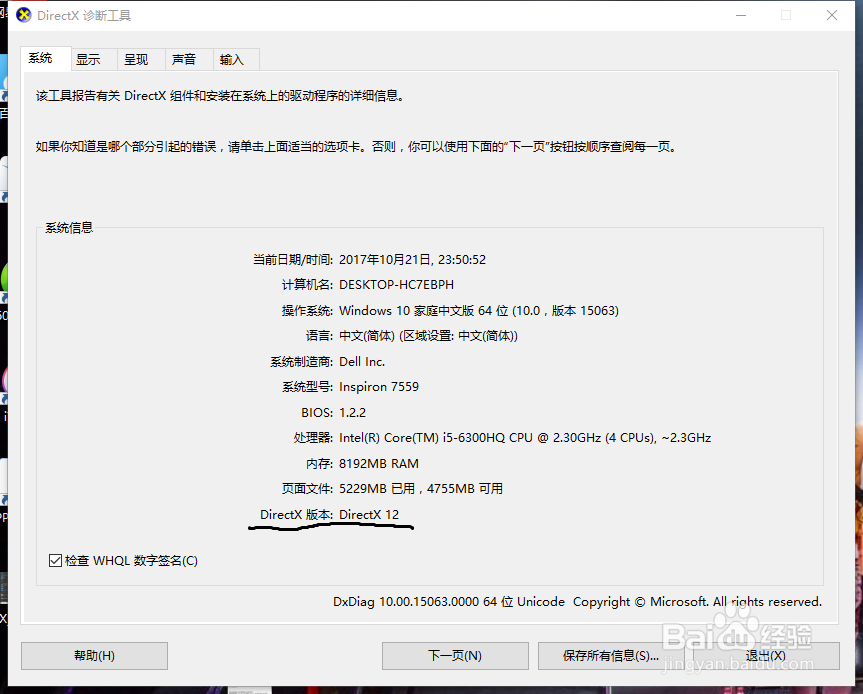
Task: Click the DxDiag 10.00.15063.0000 version text
Action: (x=449, y=602)
